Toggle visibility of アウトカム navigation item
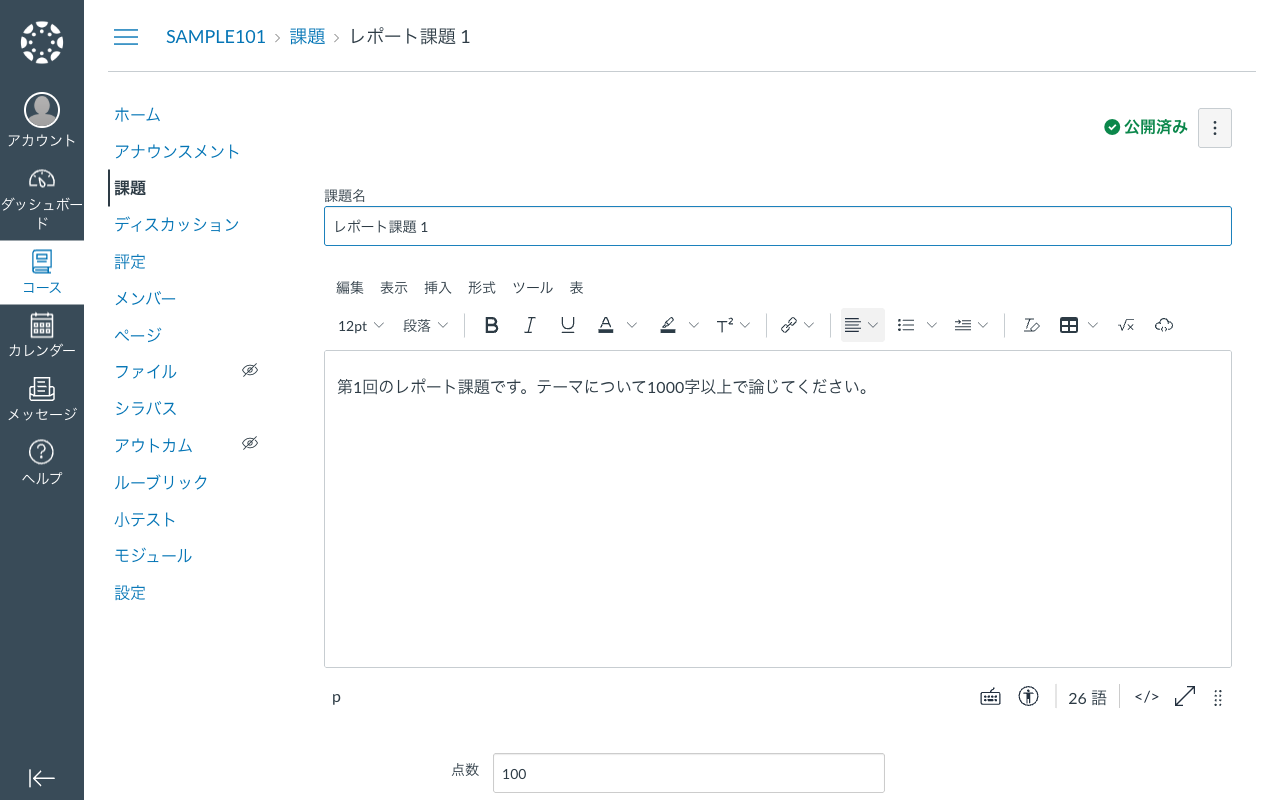The image size is (1280, 800). pos(250,443)
